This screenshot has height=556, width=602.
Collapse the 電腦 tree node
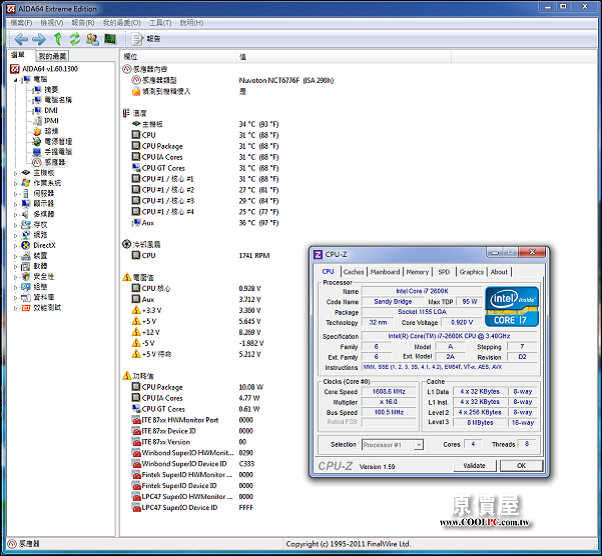click(x=15, y=78)
